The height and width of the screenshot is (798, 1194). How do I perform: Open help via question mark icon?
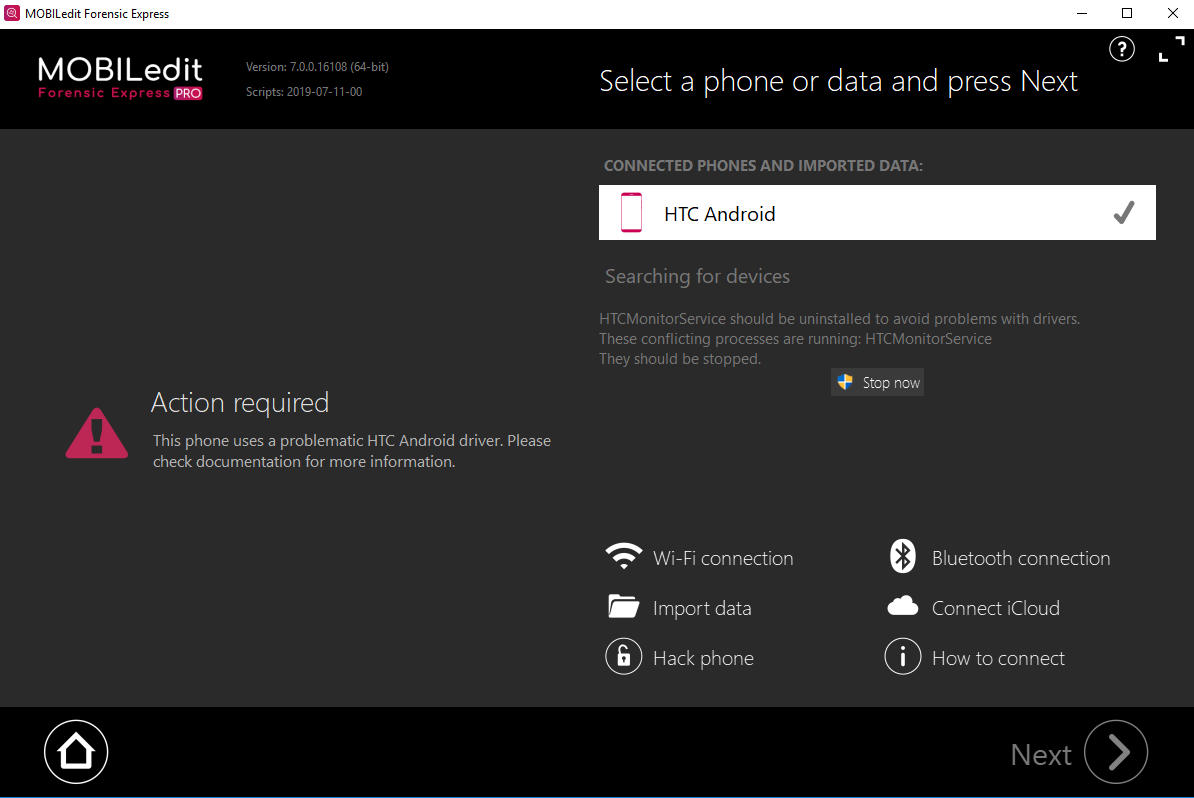(1122, 49)
